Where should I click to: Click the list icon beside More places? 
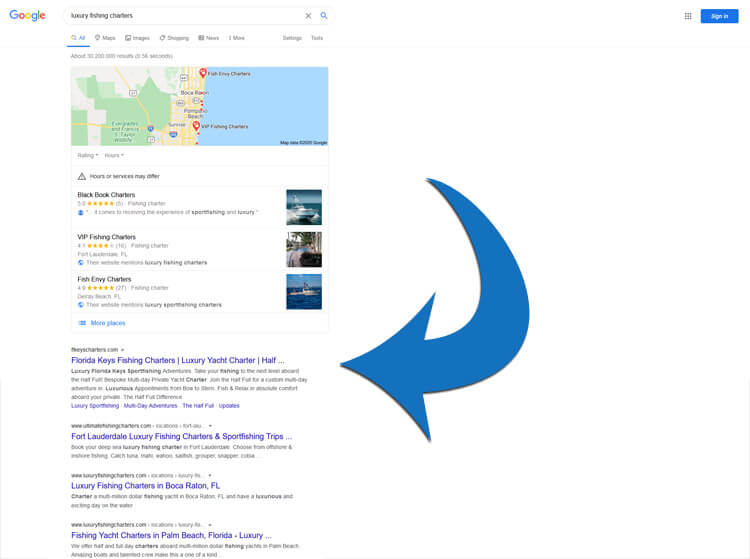(x=82, y=323)
